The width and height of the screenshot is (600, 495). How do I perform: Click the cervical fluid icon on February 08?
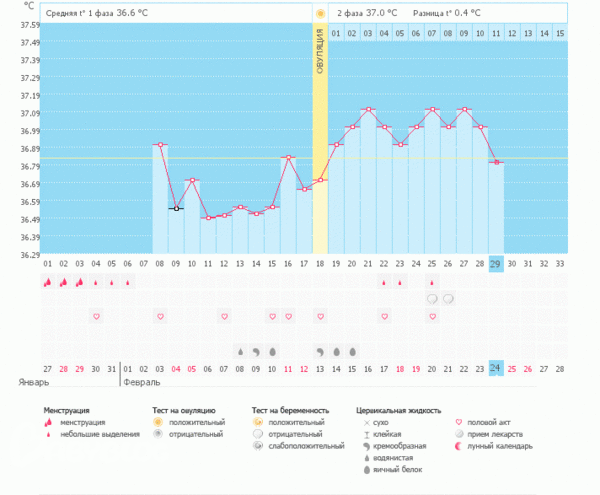pos(240,351)
